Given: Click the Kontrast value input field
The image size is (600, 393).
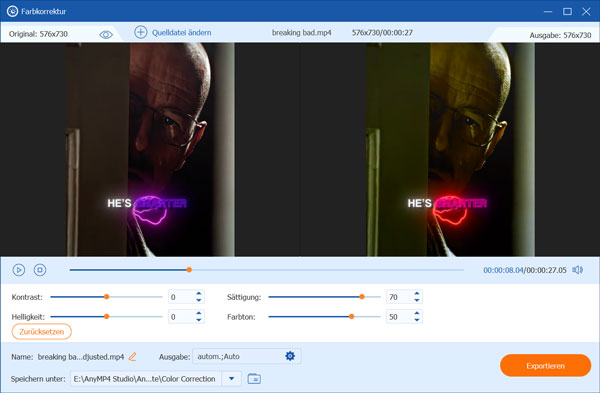Looking at the screenshot, I should pyautogui.click(x=181, y=297).
